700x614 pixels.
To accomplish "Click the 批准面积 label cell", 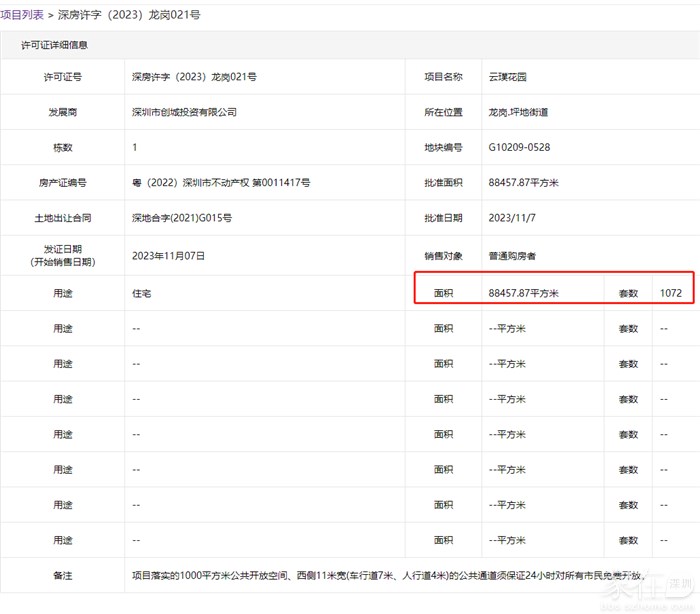I will (443, 183).
